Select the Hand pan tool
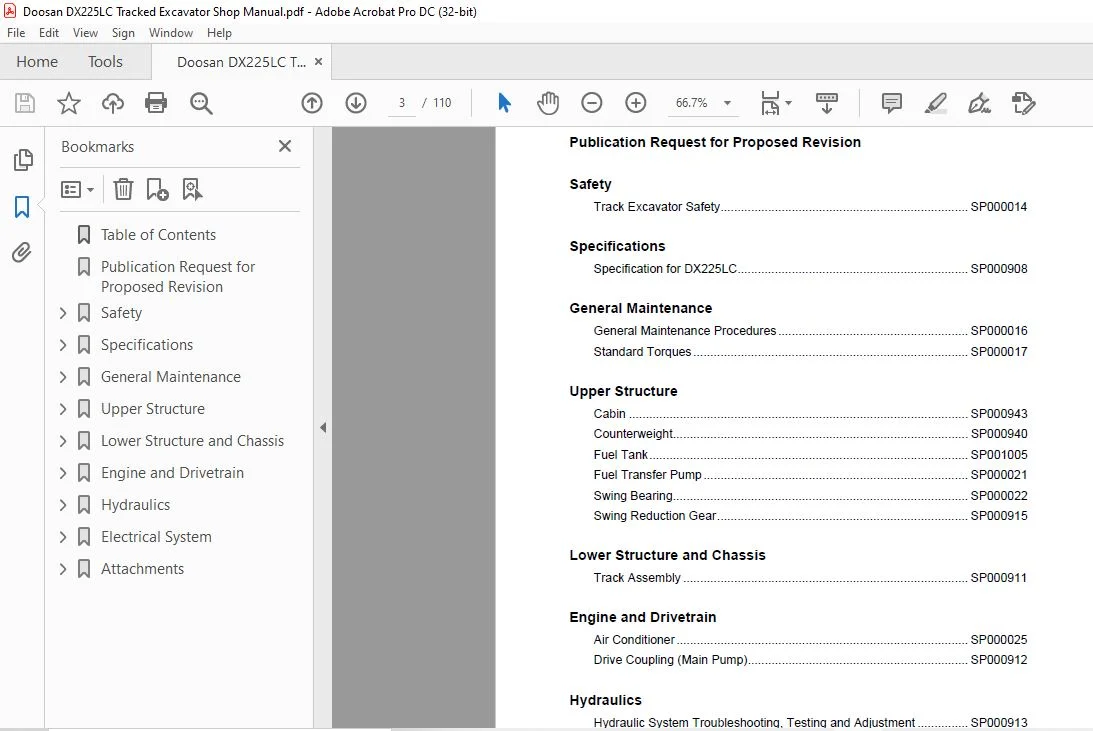This screenshot has height=731, width=1093. point(548,103)
